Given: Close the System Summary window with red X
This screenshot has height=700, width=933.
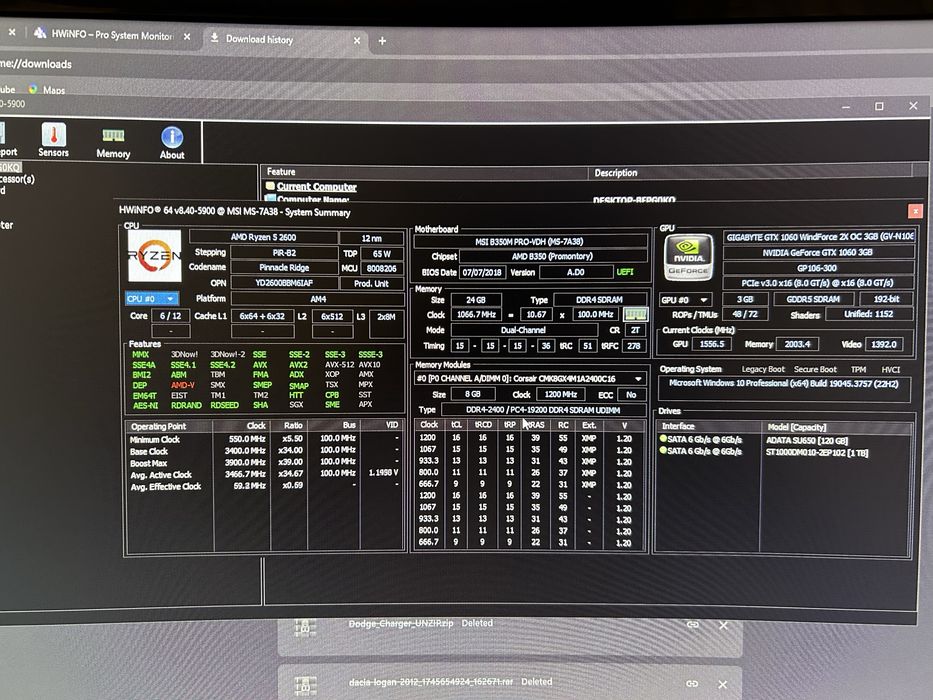Looking at the screenshot, I should 915,211.
